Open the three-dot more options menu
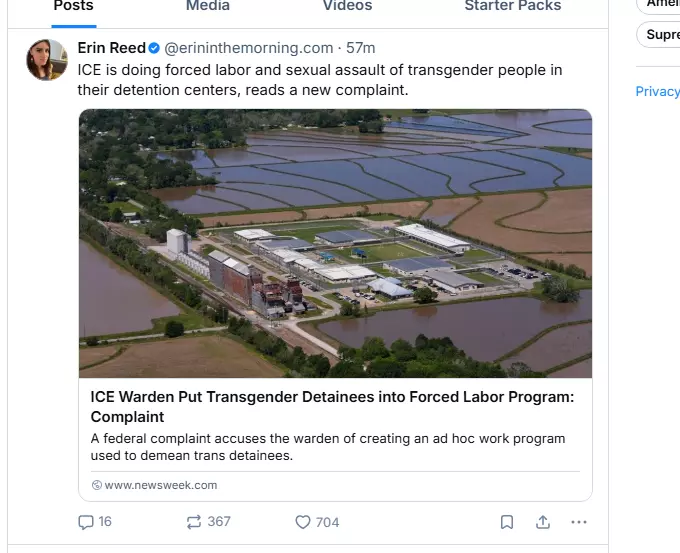This screenshot has width=680, height=553. (579, 522)
